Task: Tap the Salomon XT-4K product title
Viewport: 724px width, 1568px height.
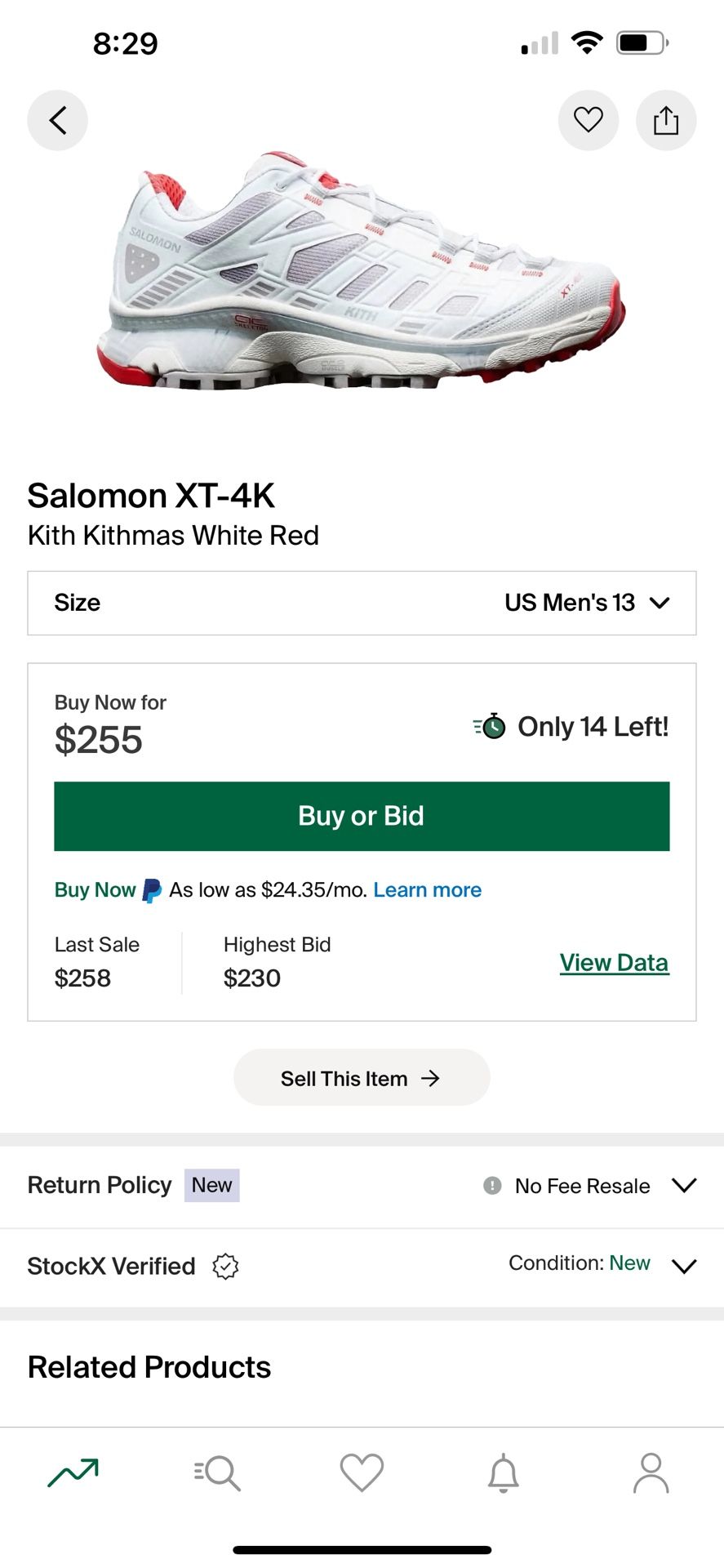Action: tap(153, 496)
